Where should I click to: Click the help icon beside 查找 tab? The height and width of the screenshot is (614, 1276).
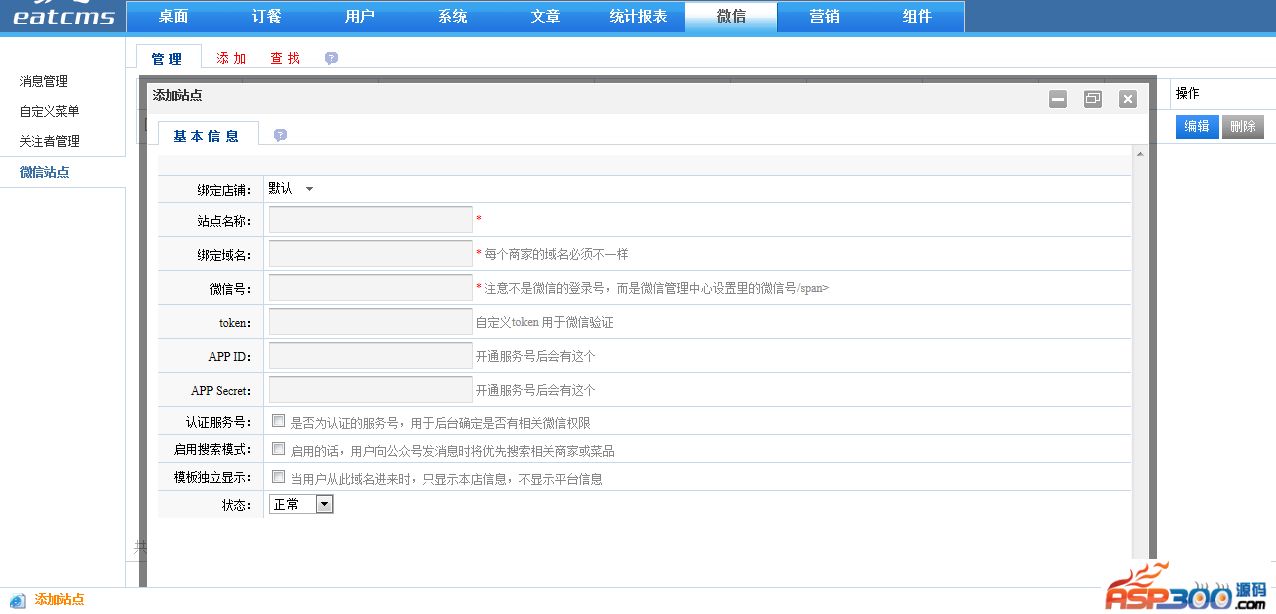331,58
